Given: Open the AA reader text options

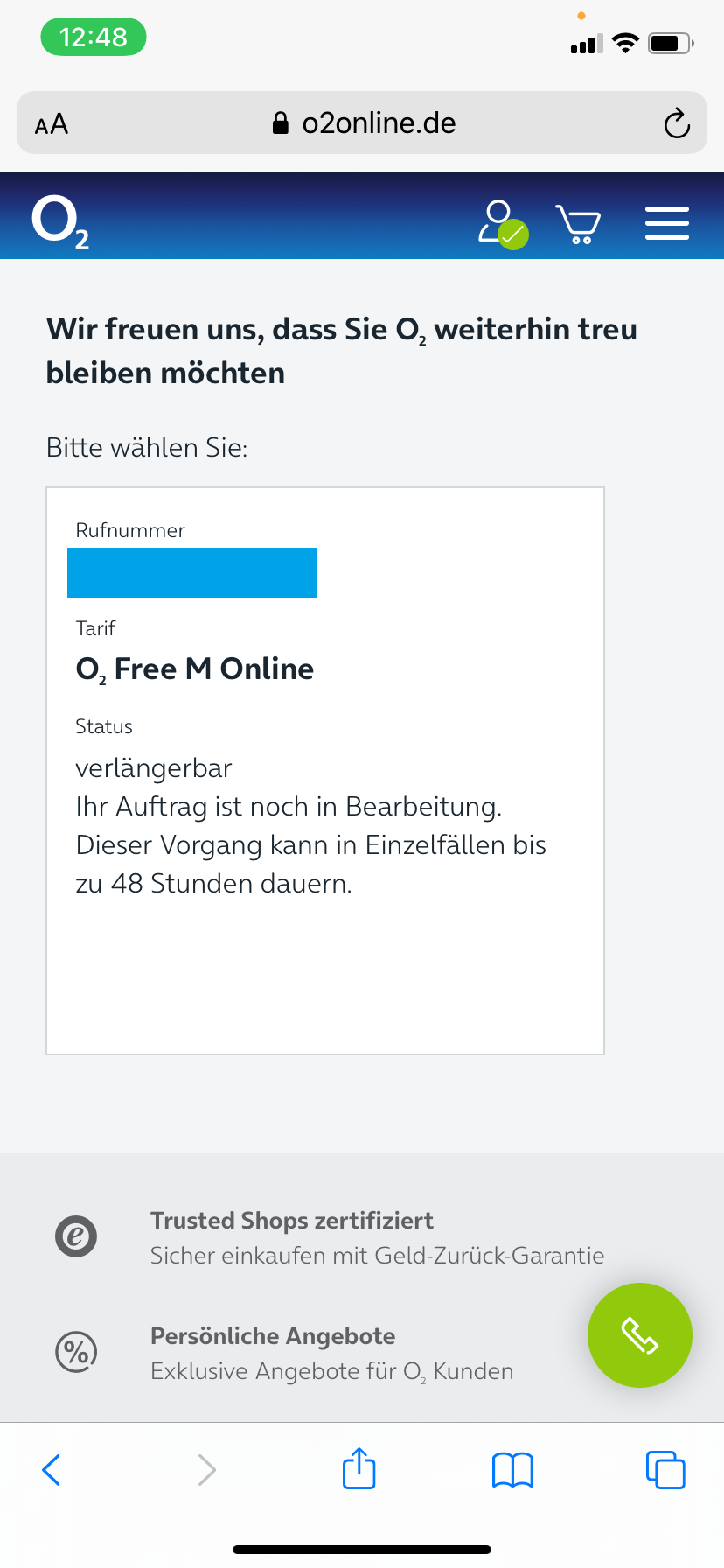Looking at the screenshot, I should pyautogui.click(x=52, y=124).
